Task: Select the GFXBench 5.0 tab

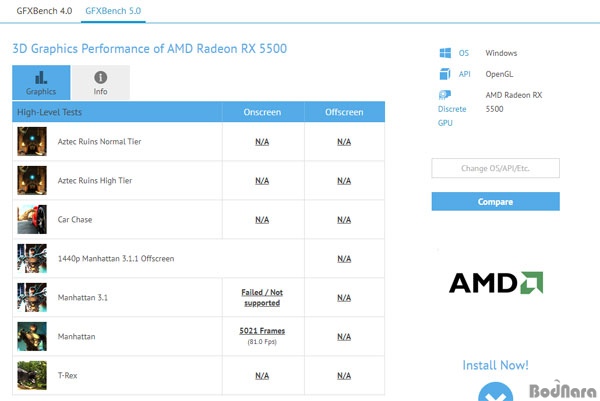Action: (x=113, y=11)
